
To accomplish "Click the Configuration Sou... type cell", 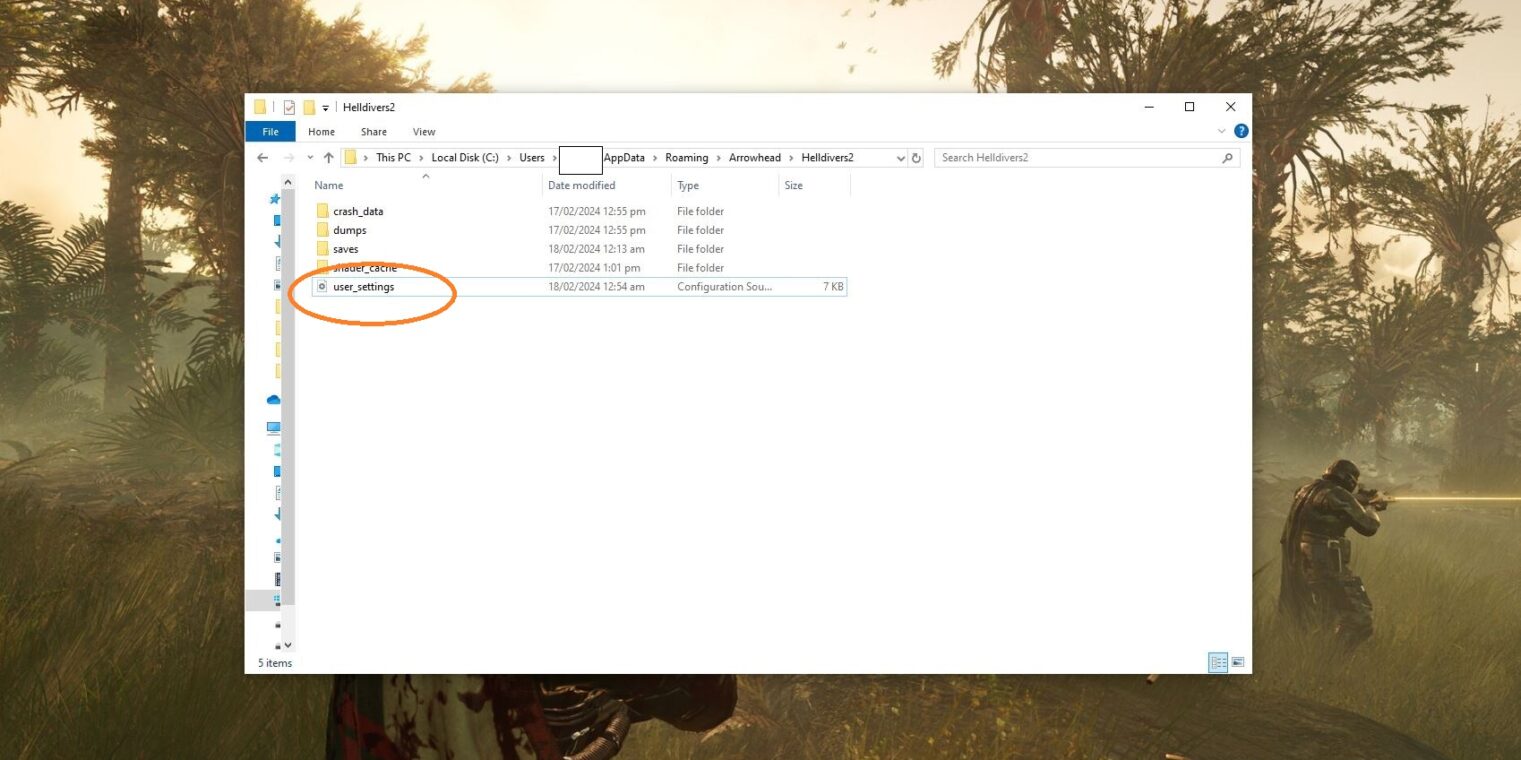I will point(725,287).
